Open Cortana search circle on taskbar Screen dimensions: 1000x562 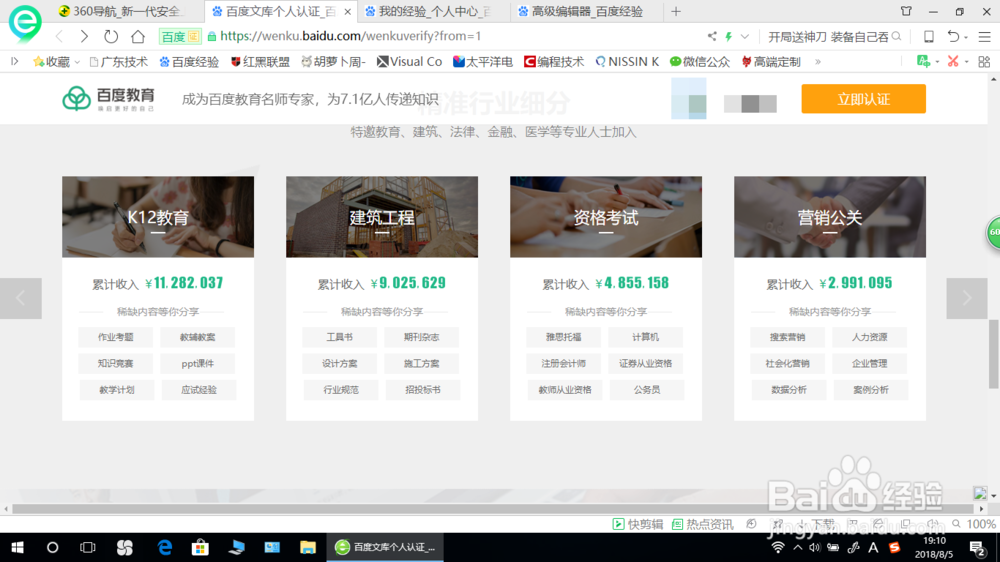click(x=52, y=547)
